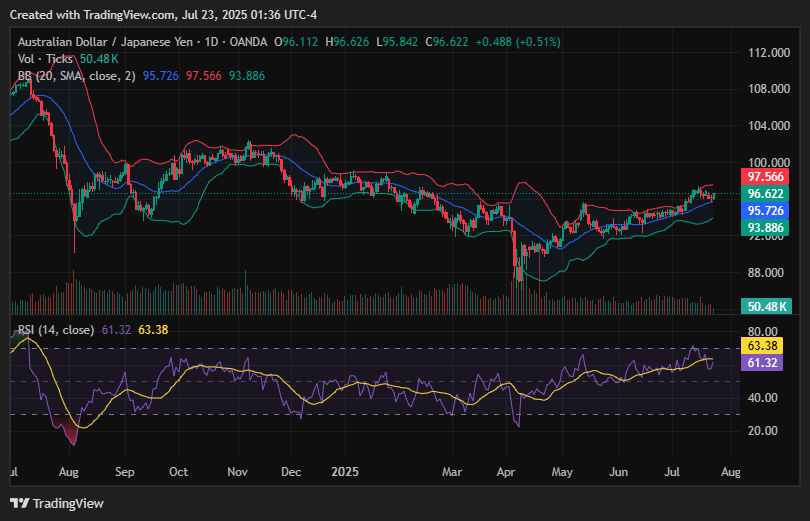Click the red 97.566 upper band price tag
The width and height of the screenshot is (810, 521).
[x=765, y=177]
